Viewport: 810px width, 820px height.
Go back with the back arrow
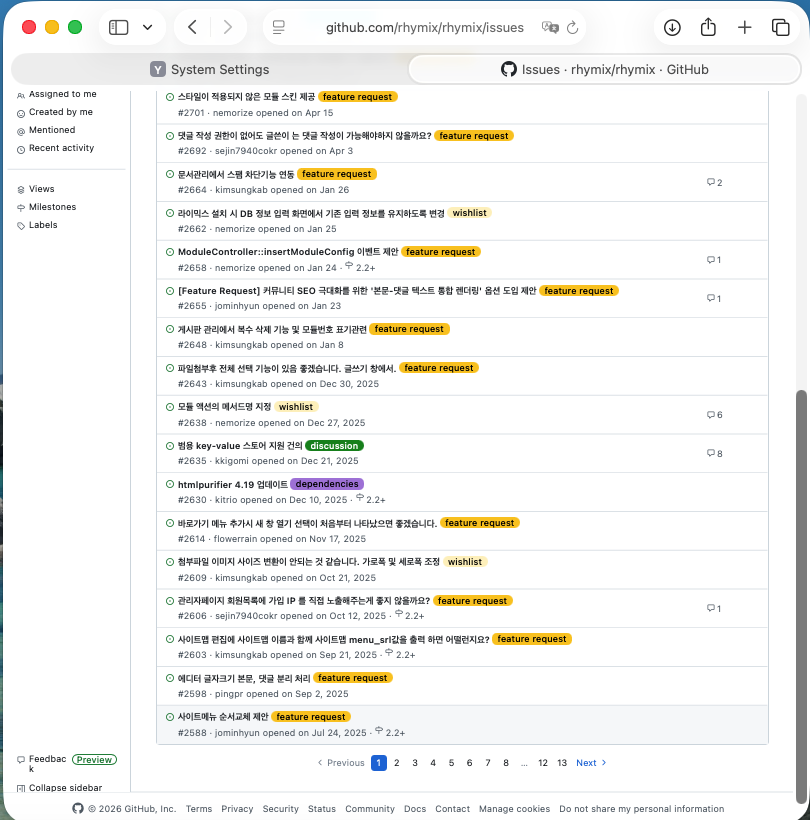(192, 27)
